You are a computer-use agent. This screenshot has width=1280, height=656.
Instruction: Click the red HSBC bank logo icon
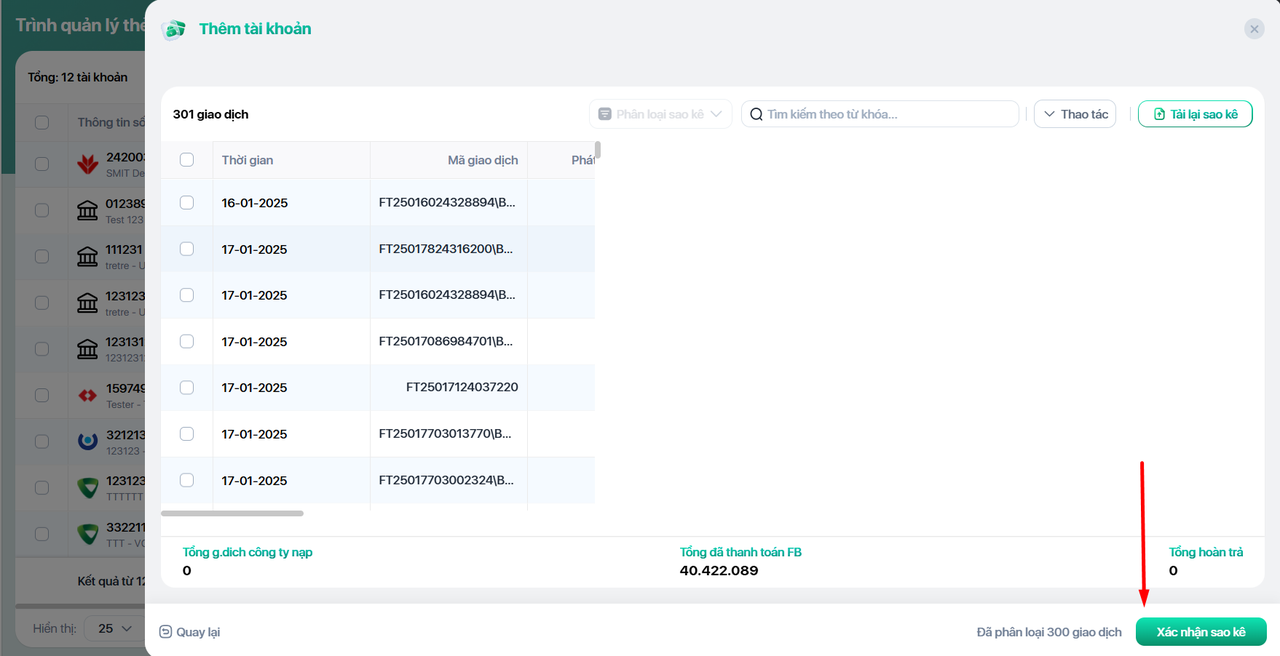tap(87, 396)
